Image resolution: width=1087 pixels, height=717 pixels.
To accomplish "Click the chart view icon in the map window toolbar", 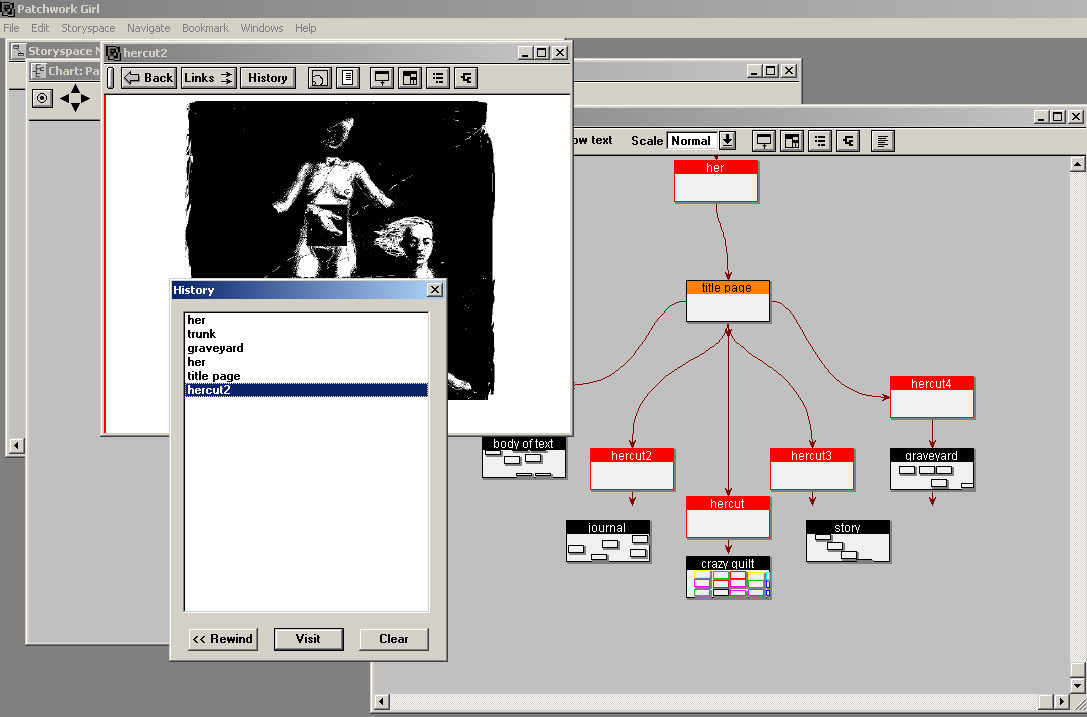I will pos(848,141).
